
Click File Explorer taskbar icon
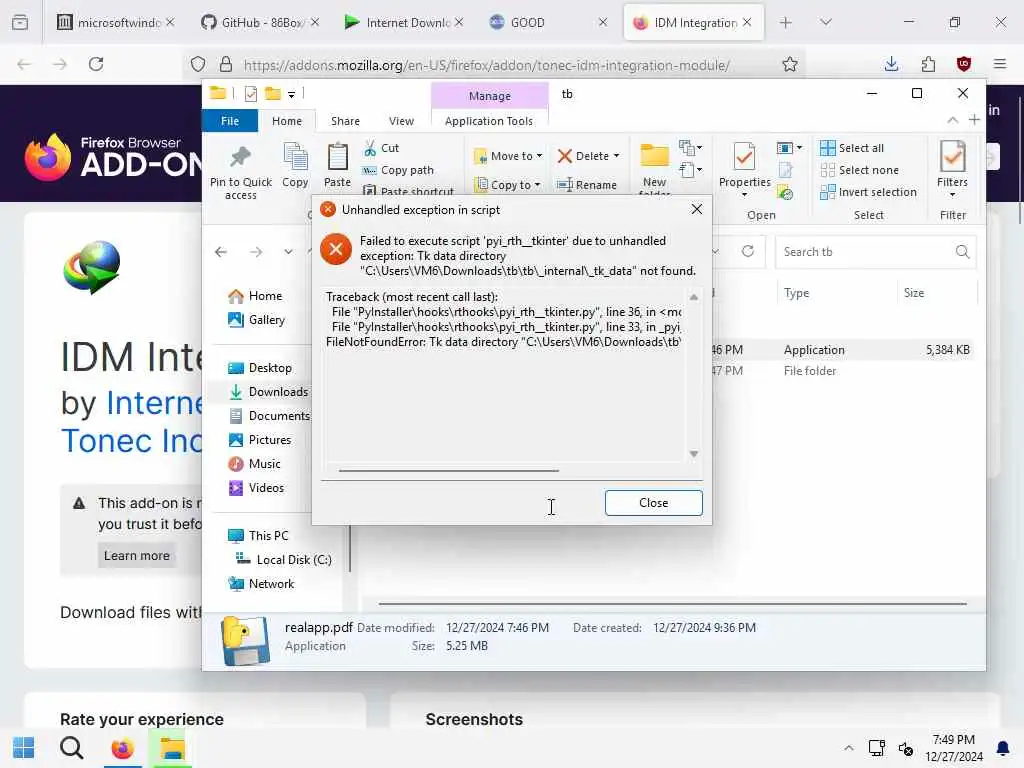(x=172, y=748)
